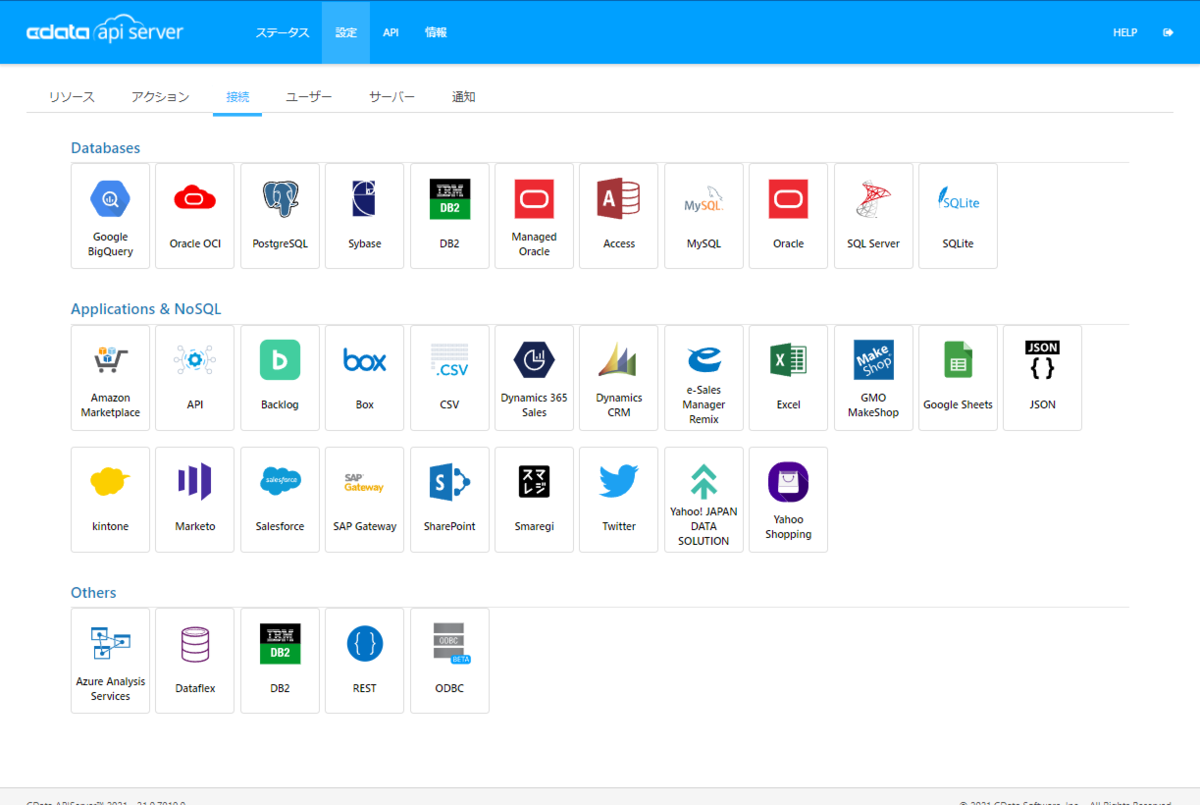Open the ステータス menu in header
The height and width of the screenshot is (805, 1200).
coord(282,33)
